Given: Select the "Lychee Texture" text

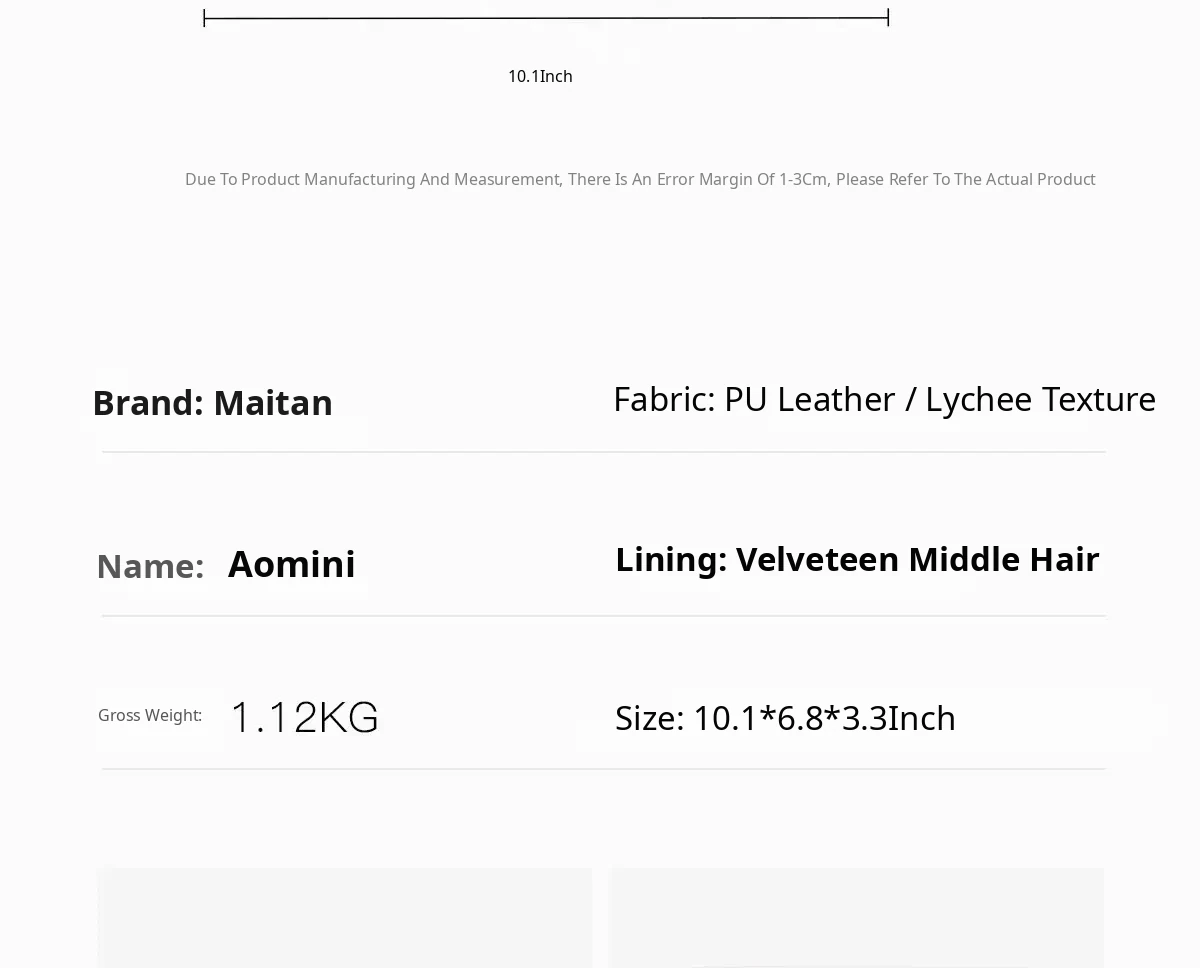Looking at the screenshot, I should (x=1040, y=400).
